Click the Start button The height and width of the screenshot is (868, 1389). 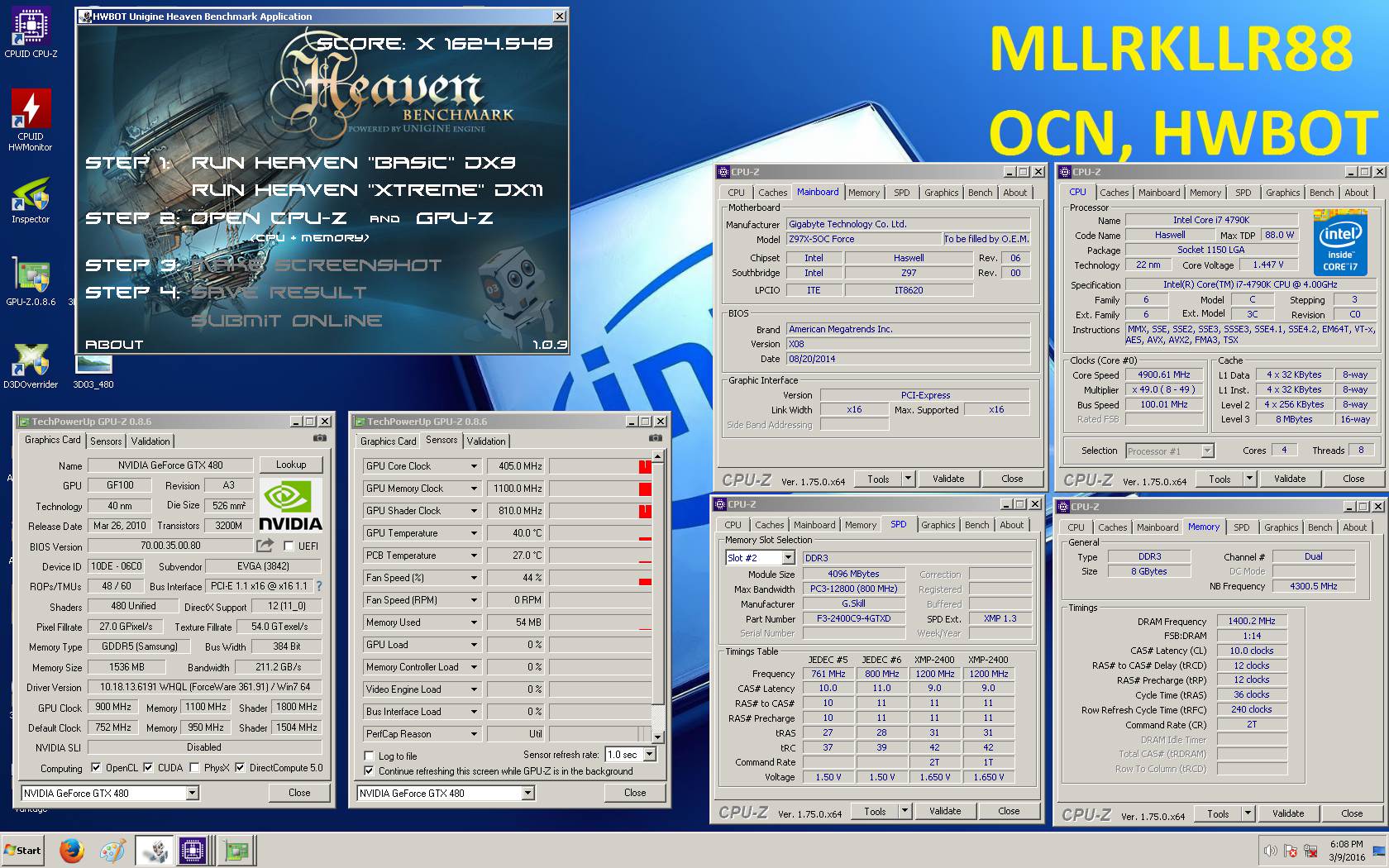click(x=23, y=850)
